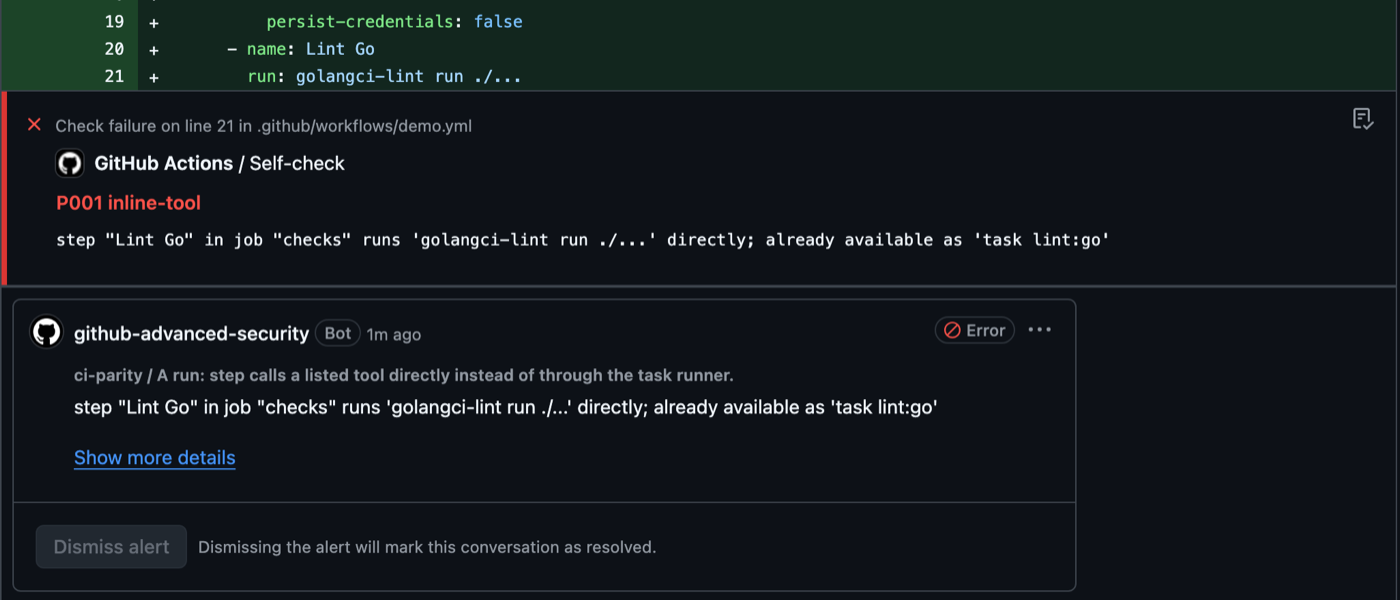
Task: Click the P001 inline-tool rule title
Action: point(128,203)
